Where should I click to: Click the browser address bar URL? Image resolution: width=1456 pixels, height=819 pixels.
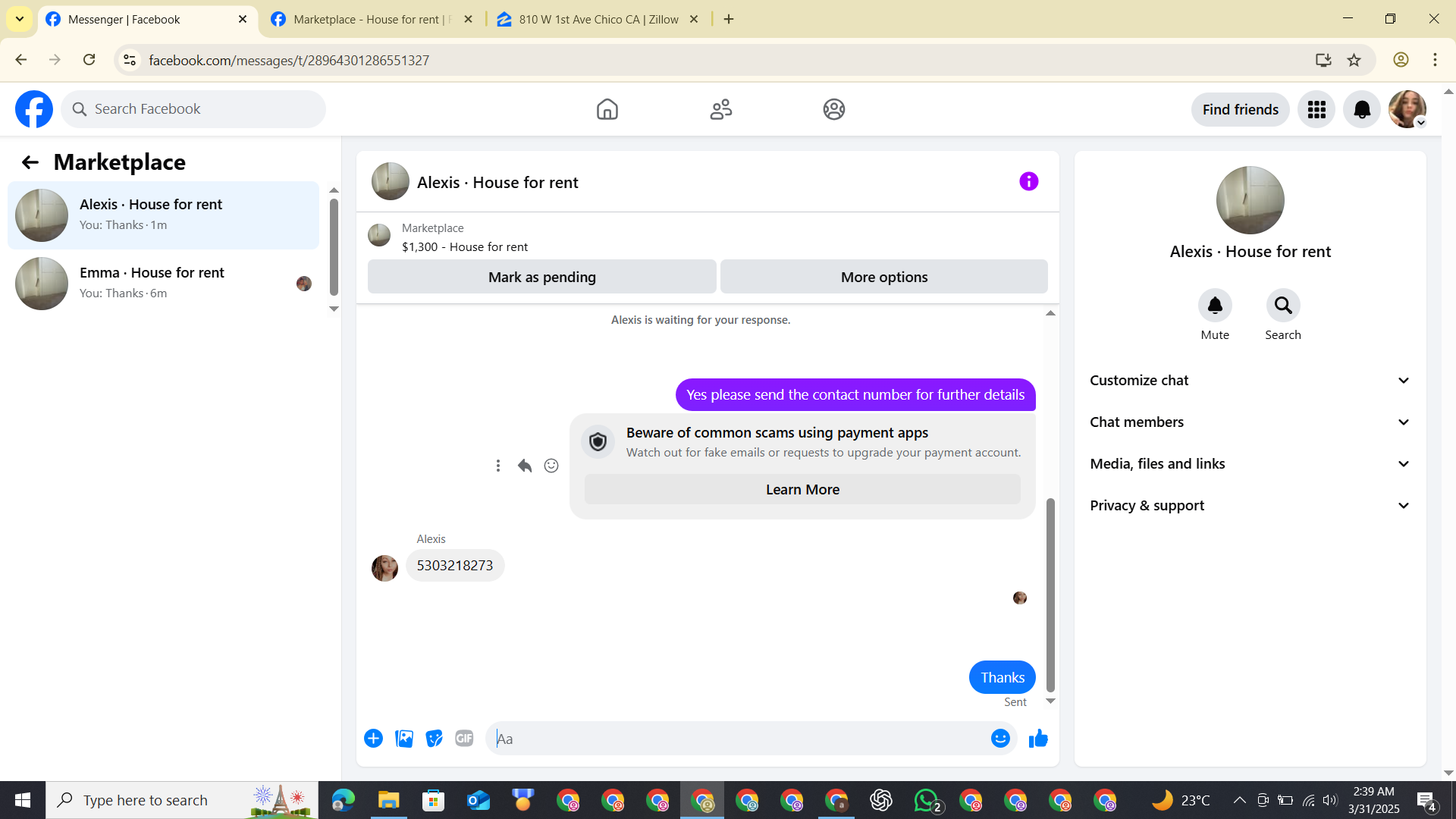coord(289,60)
